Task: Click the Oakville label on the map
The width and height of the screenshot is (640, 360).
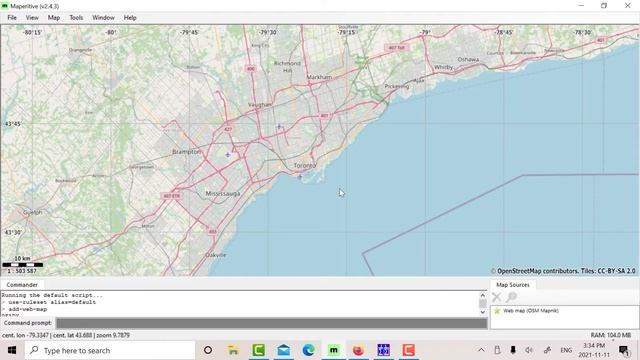Action: (x=216, y=255)
